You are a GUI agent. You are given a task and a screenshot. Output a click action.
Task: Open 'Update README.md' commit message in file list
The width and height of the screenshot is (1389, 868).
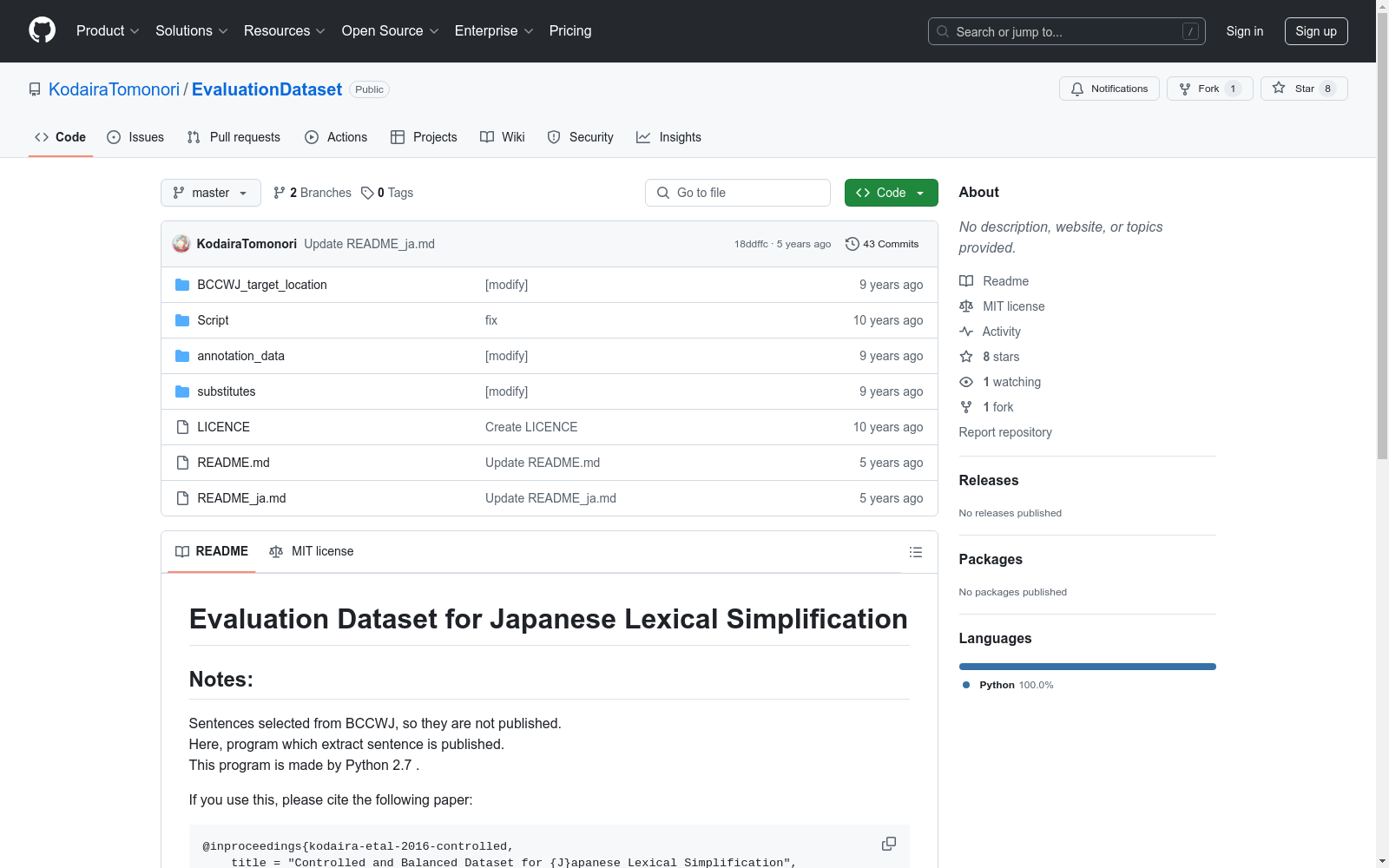(x=543, y=463)
